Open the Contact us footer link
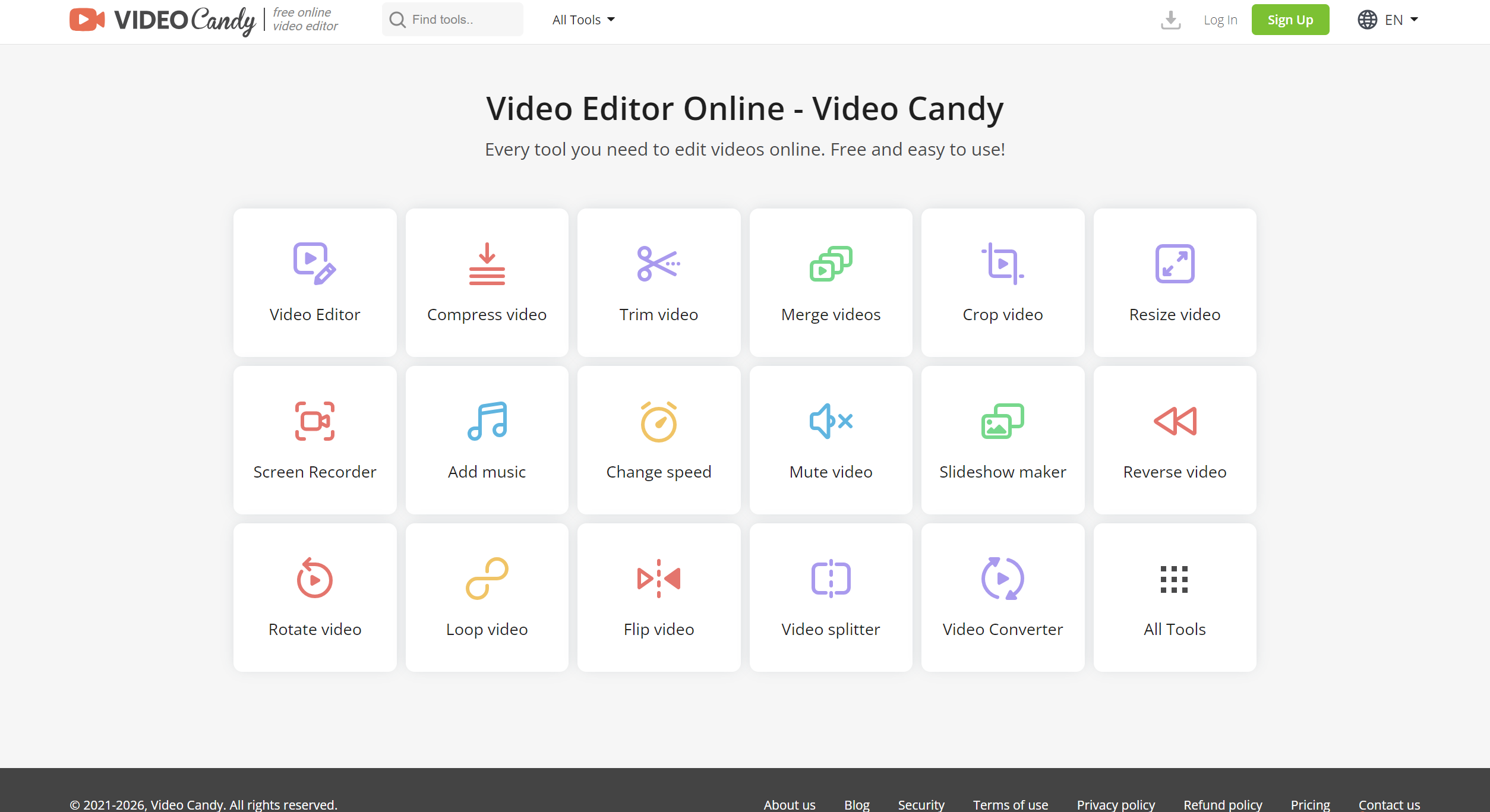 tap(1389, 804)
